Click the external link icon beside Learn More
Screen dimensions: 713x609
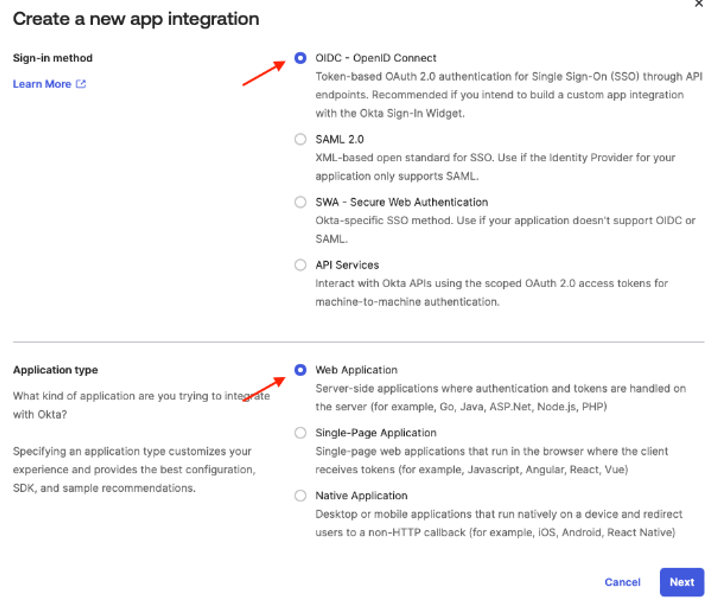[x=81, y=84]
